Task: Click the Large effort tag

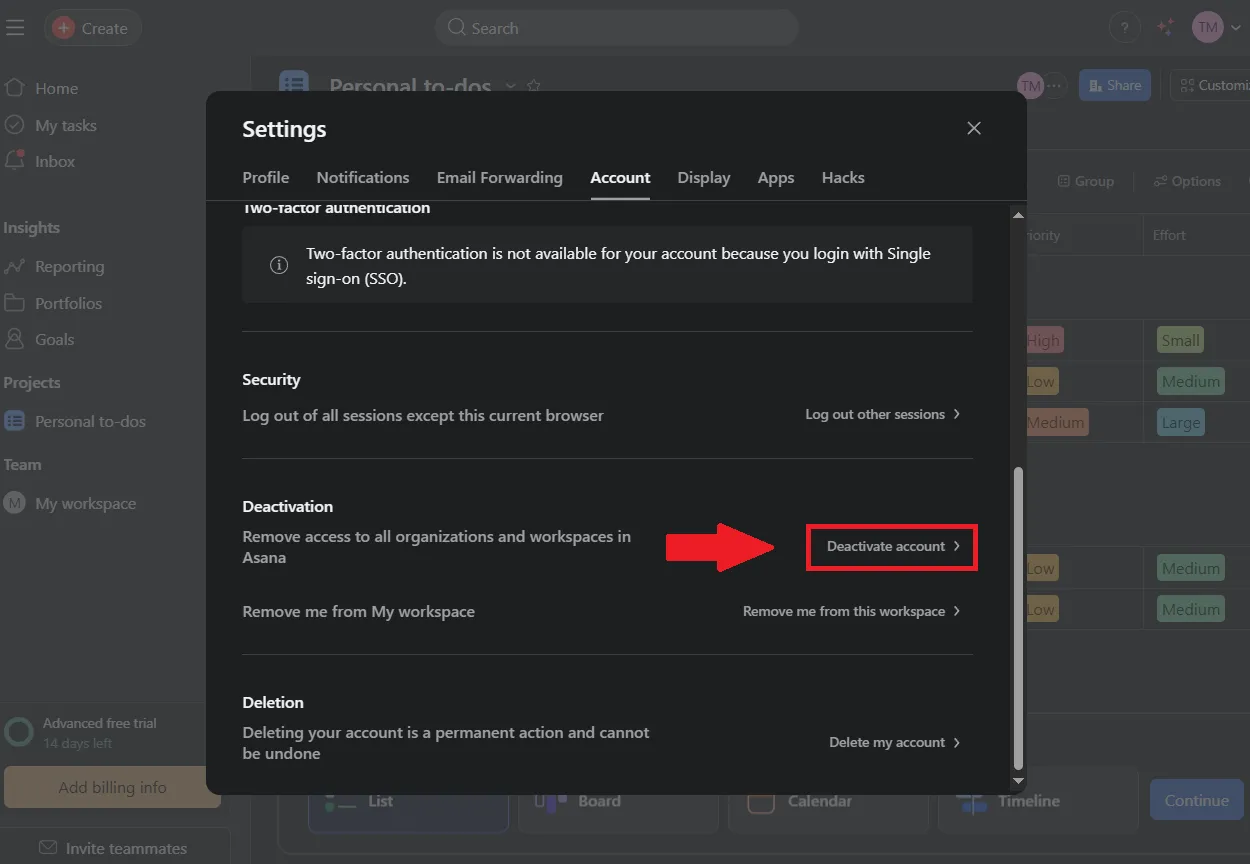Action: (x=1180, y=422)
